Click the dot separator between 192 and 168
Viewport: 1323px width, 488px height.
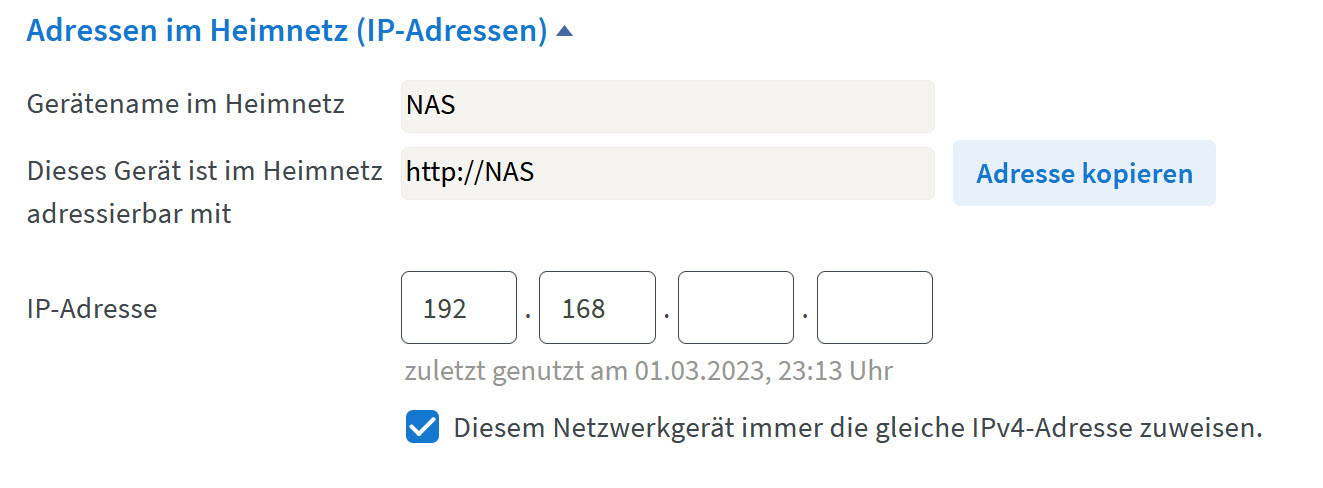(528, 316)
